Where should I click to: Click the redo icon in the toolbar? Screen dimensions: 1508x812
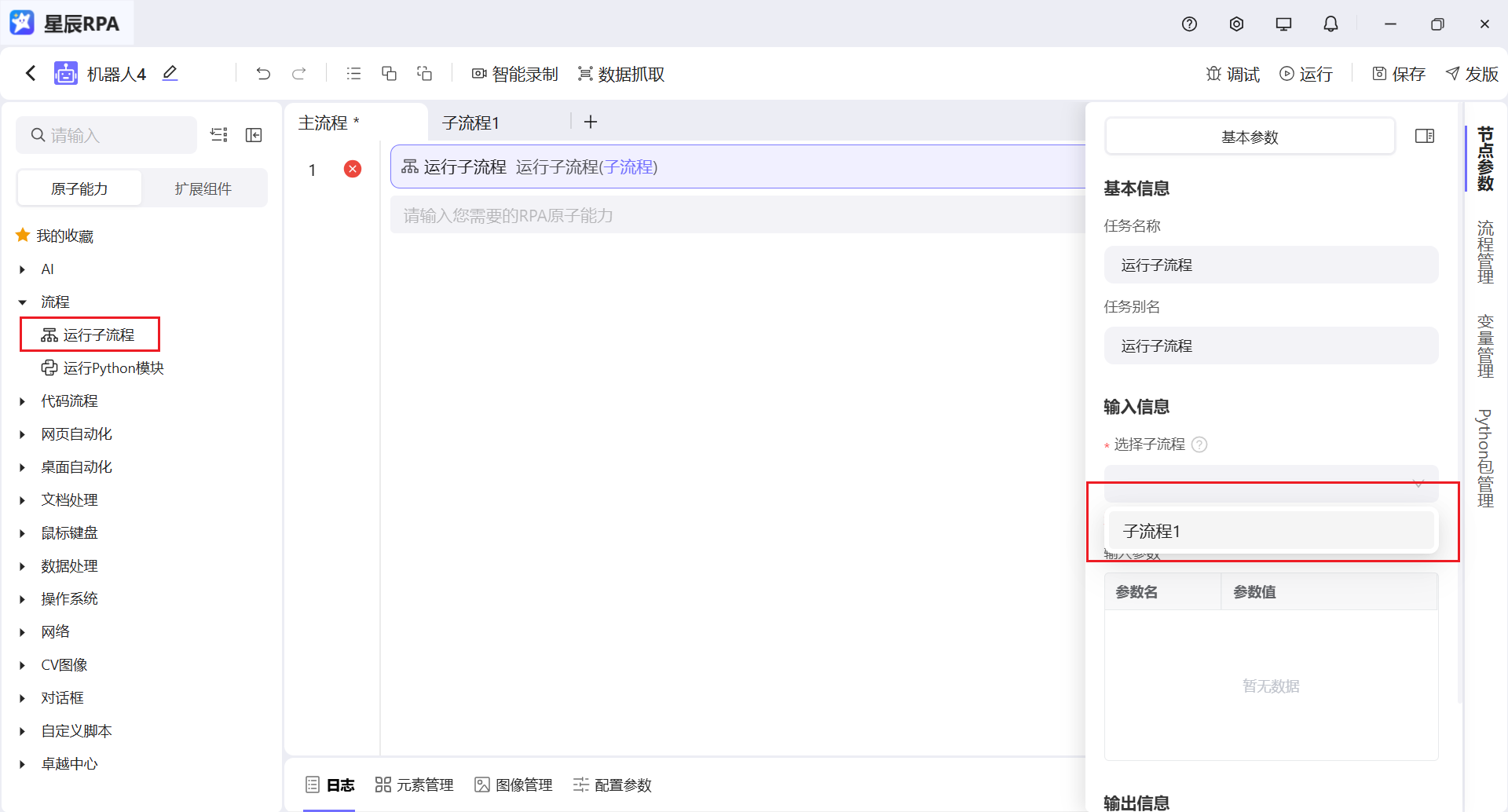(299, 73)
